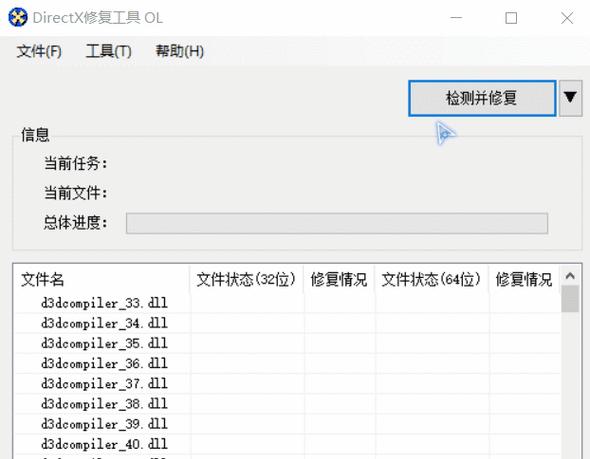Select d3dcompiler_34.dll row

(x=287, y=323)
